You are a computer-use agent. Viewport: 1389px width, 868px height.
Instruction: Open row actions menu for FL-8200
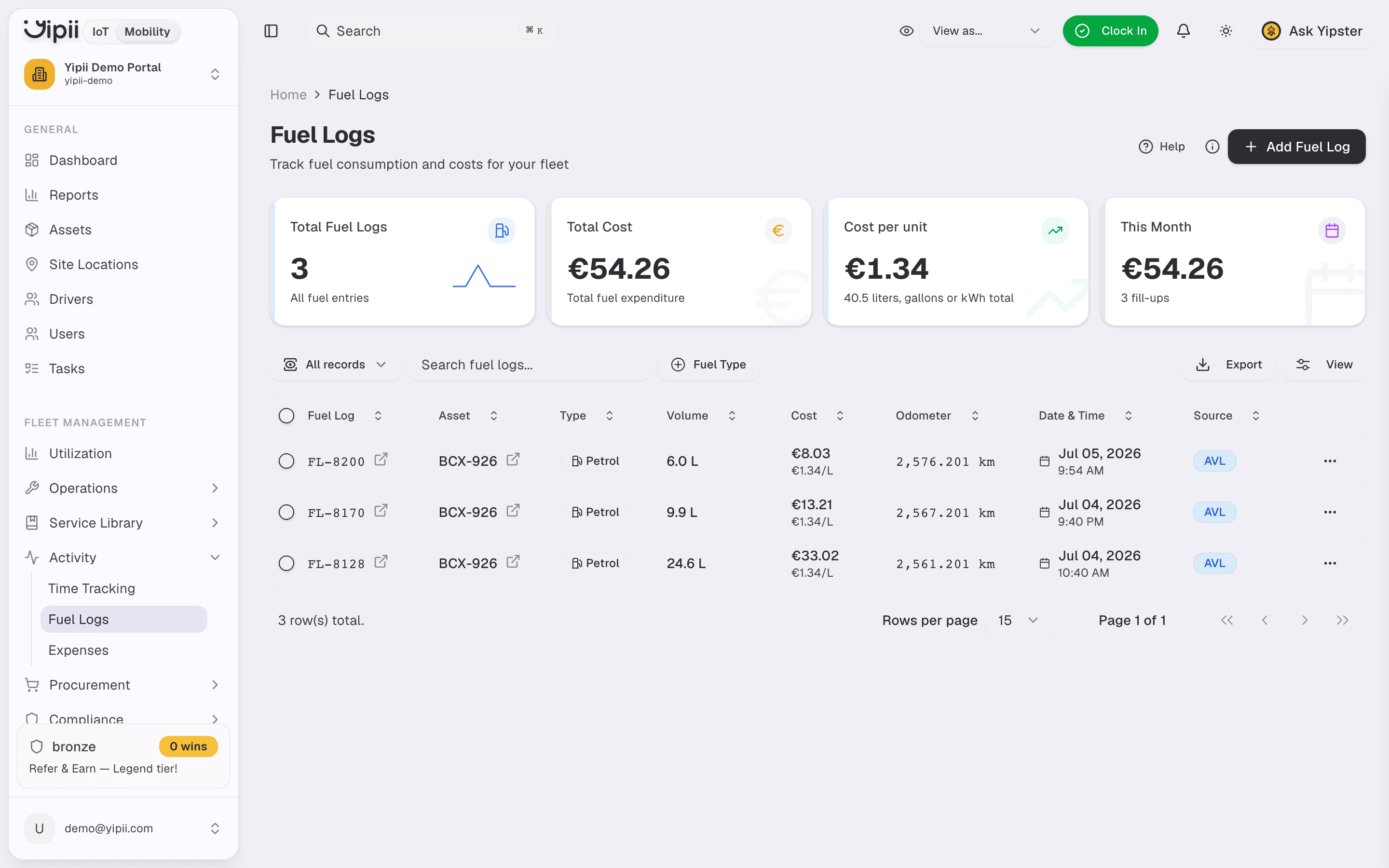coord(1330,461)
